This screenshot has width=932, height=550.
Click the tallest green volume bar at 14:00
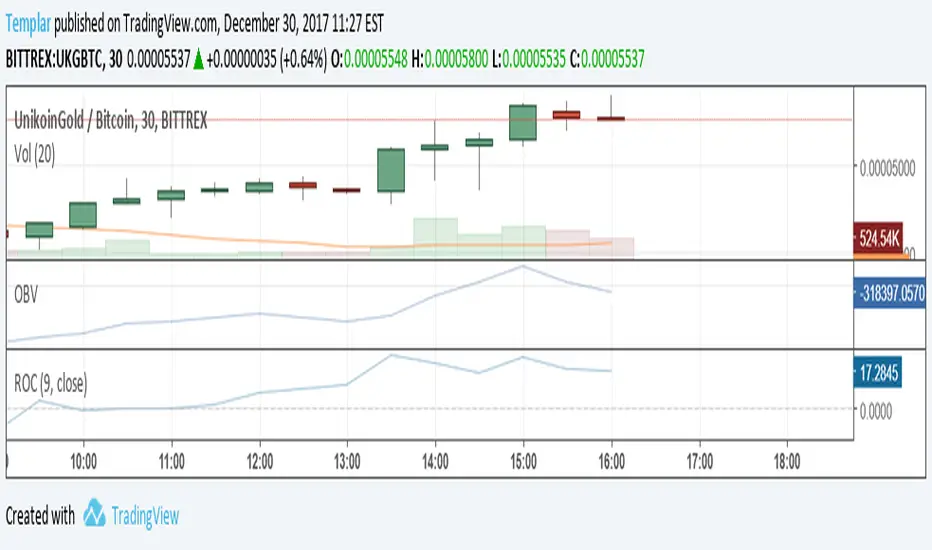pyautogui.click(x=436, y=238)
